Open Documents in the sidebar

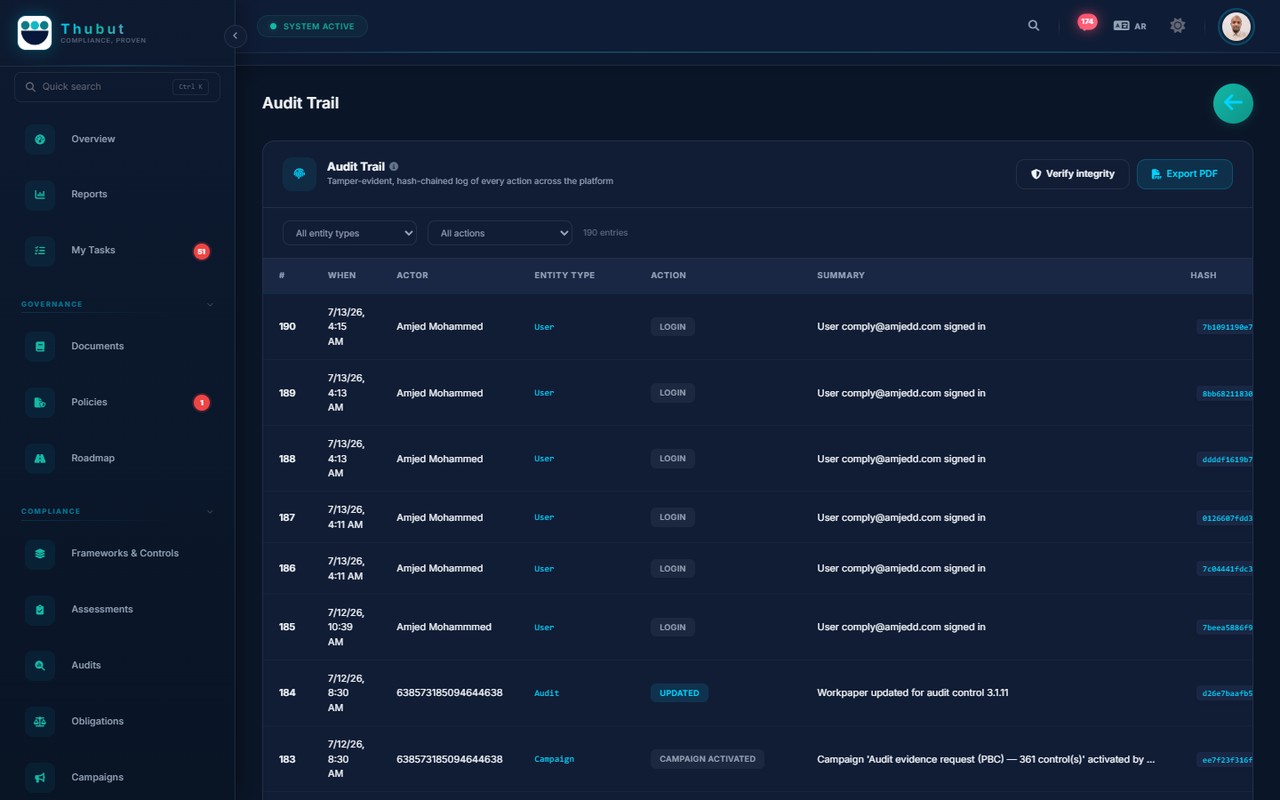[118, 347]
